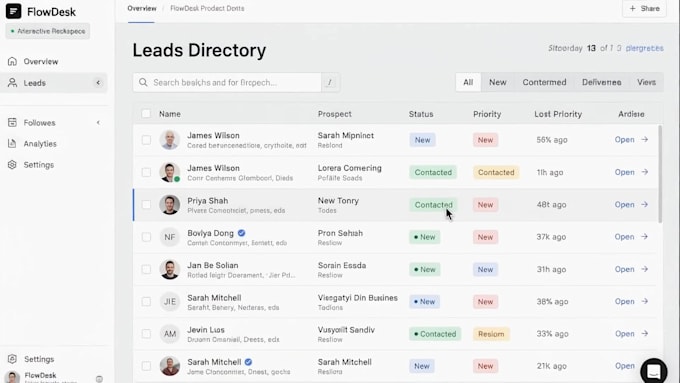Click the arrow in Jan Be Solian row
680x383 pixels.
tap(645, 269)
